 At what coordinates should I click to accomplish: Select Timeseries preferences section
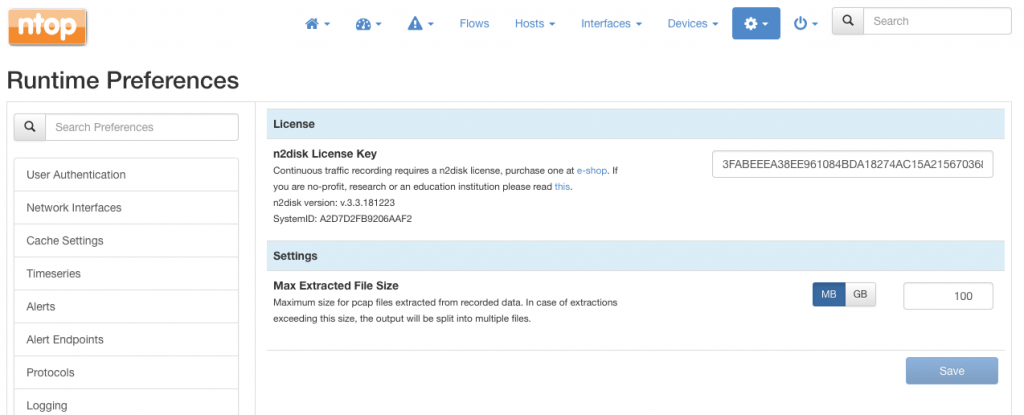(126, 273)
